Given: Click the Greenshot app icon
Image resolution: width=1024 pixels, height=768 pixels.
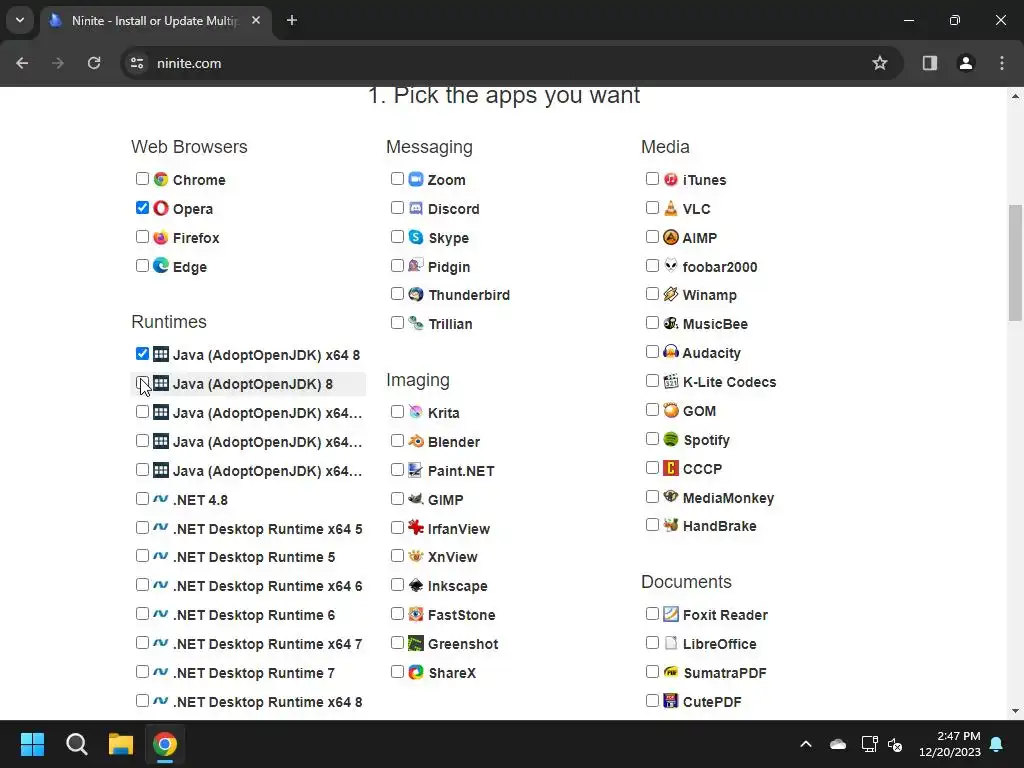Looking at the screenshot, I should click(x=416, y=643).
